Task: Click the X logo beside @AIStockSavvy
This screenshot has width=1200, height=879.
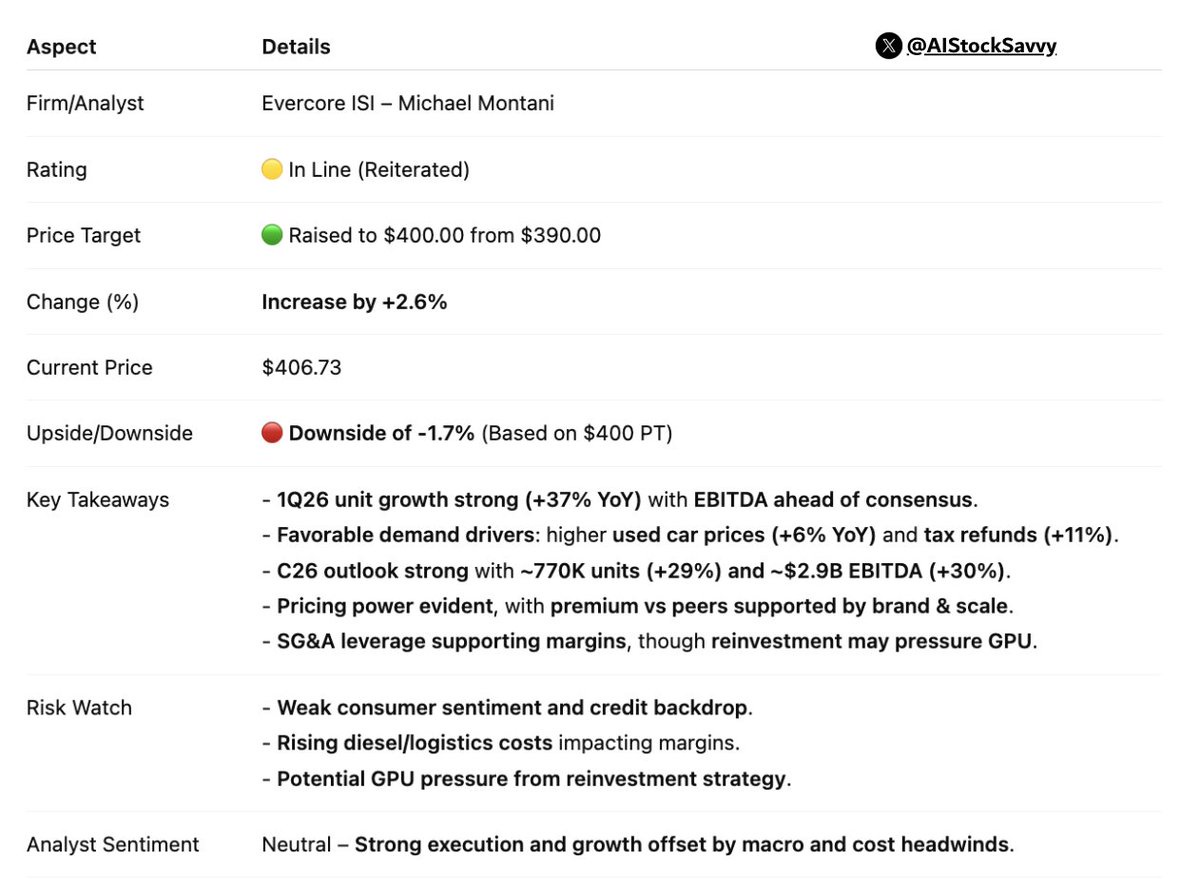Action: tap(888, 46)
